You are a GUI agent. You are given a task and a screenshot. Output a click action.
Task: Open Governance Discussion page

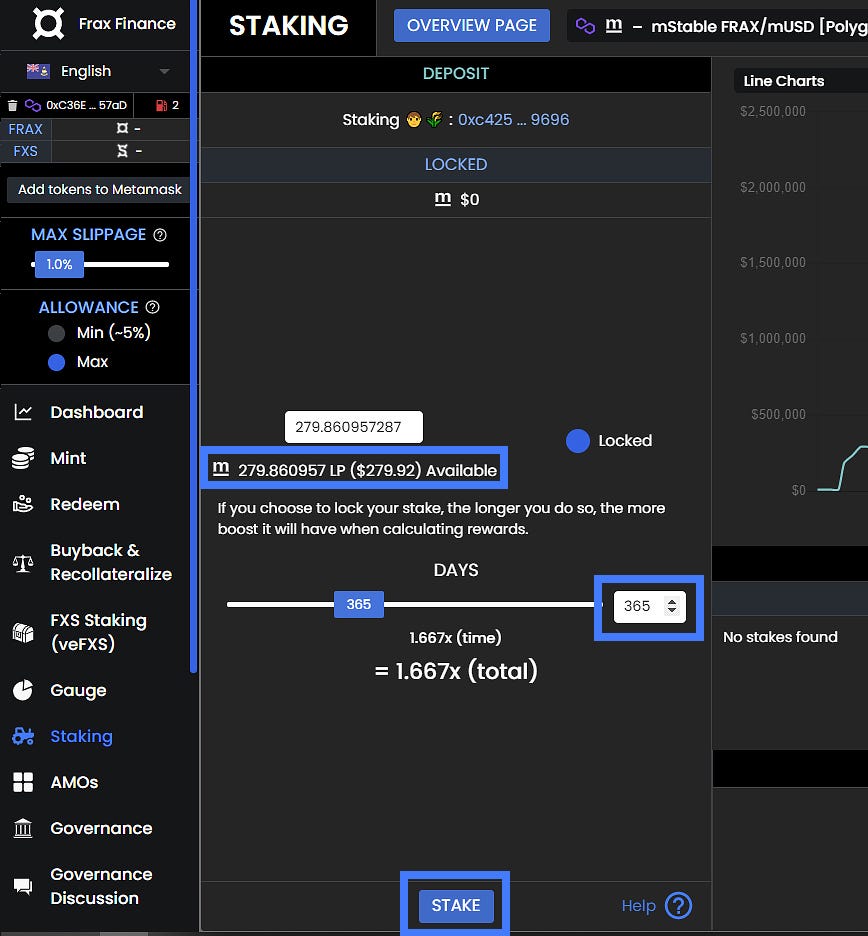pos(101,886)
